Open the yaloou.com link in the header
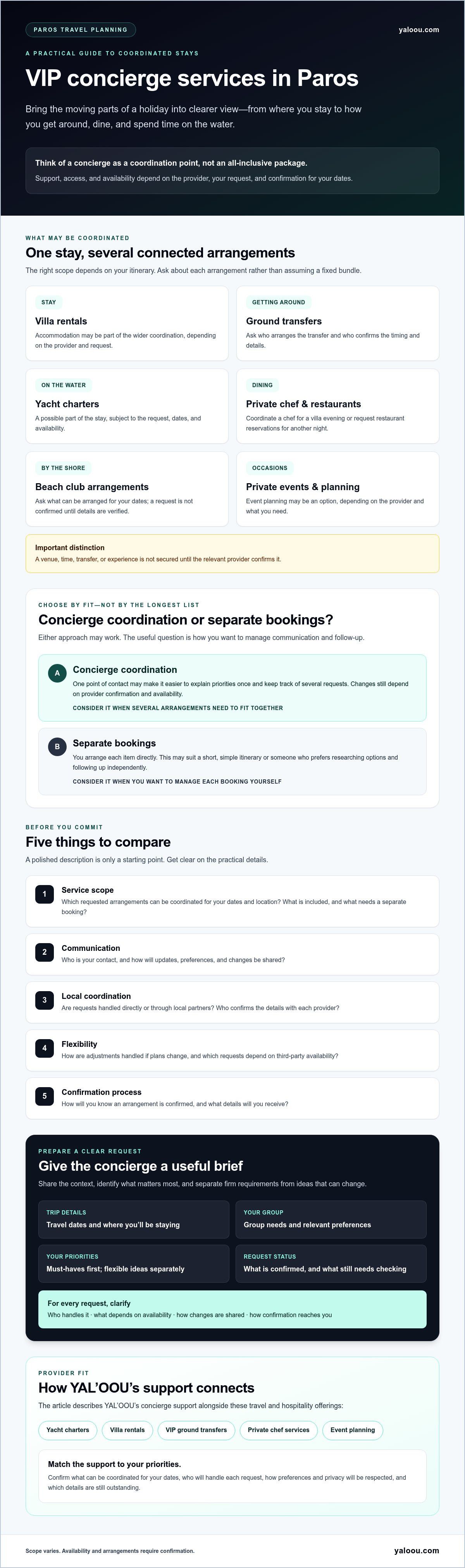 pos(418,30)
